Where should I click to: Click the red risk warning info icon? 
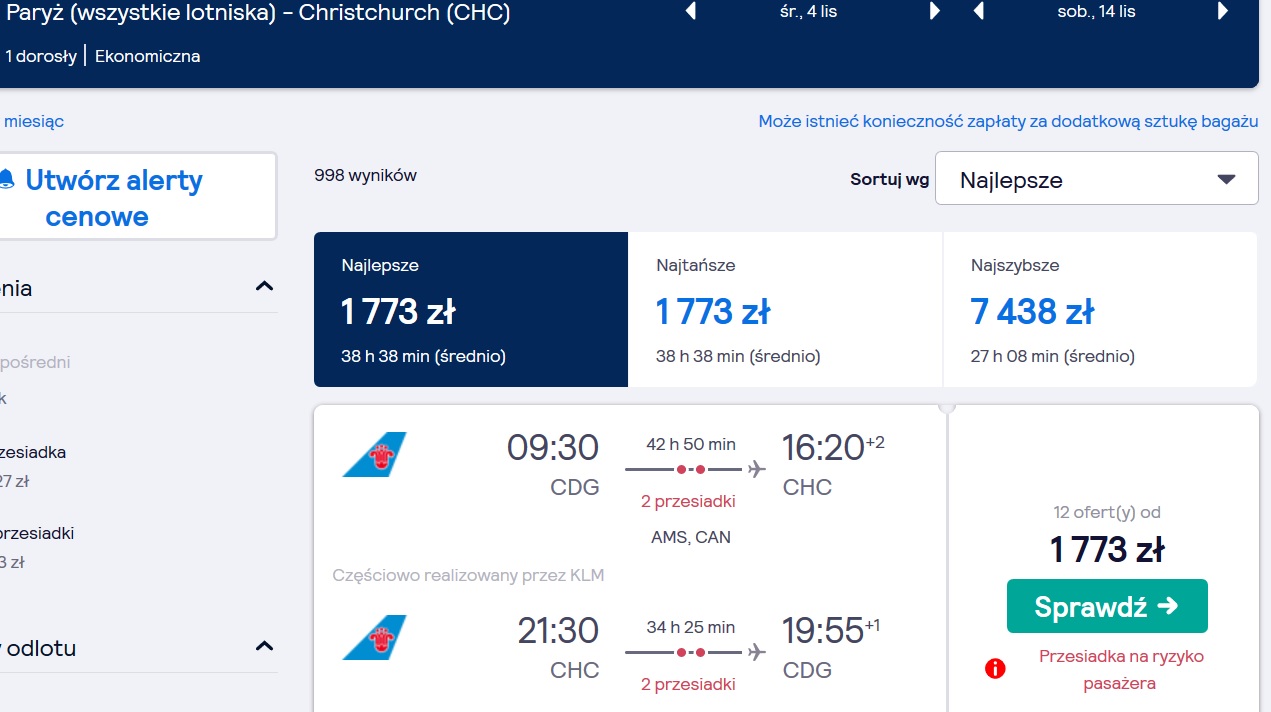click(x=995, y=669)
